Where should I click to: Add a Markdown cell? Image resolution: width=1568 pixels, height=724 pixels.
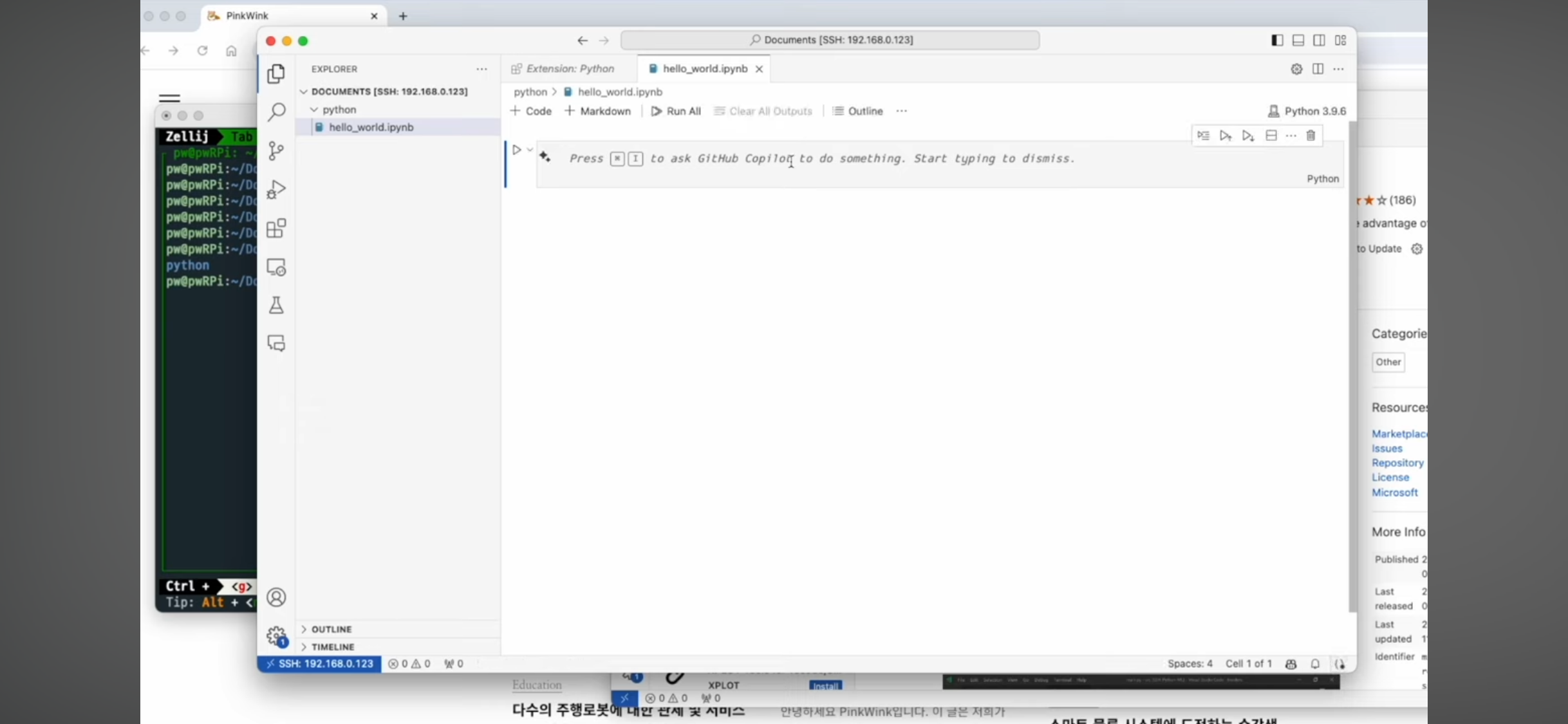598,111
